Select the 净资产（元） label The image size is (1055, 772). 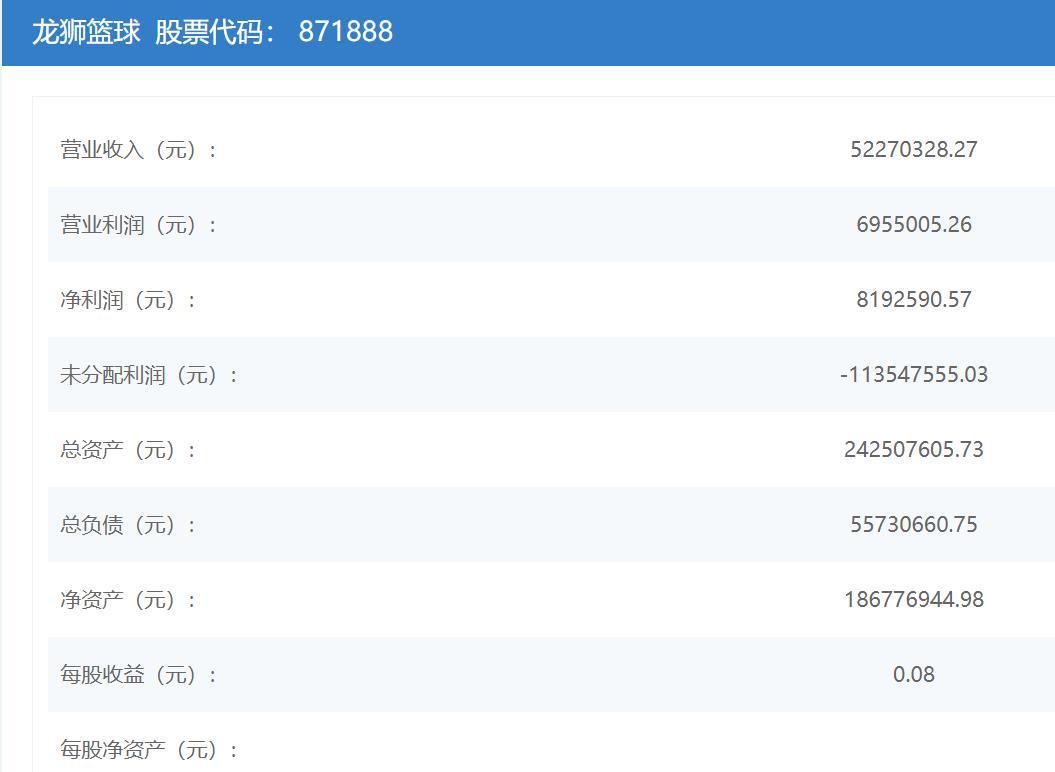coord(128,599)
